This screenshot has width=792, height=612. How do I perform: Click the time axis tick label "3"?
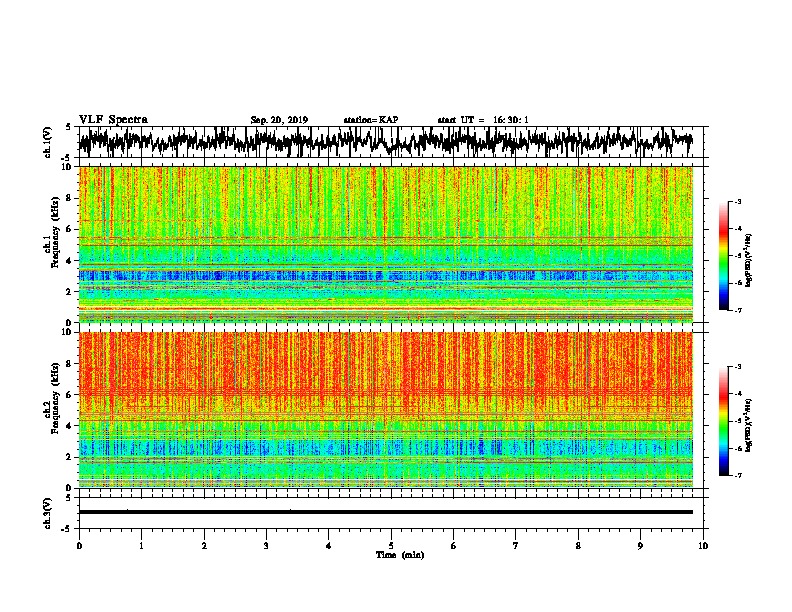coord(266,546)
